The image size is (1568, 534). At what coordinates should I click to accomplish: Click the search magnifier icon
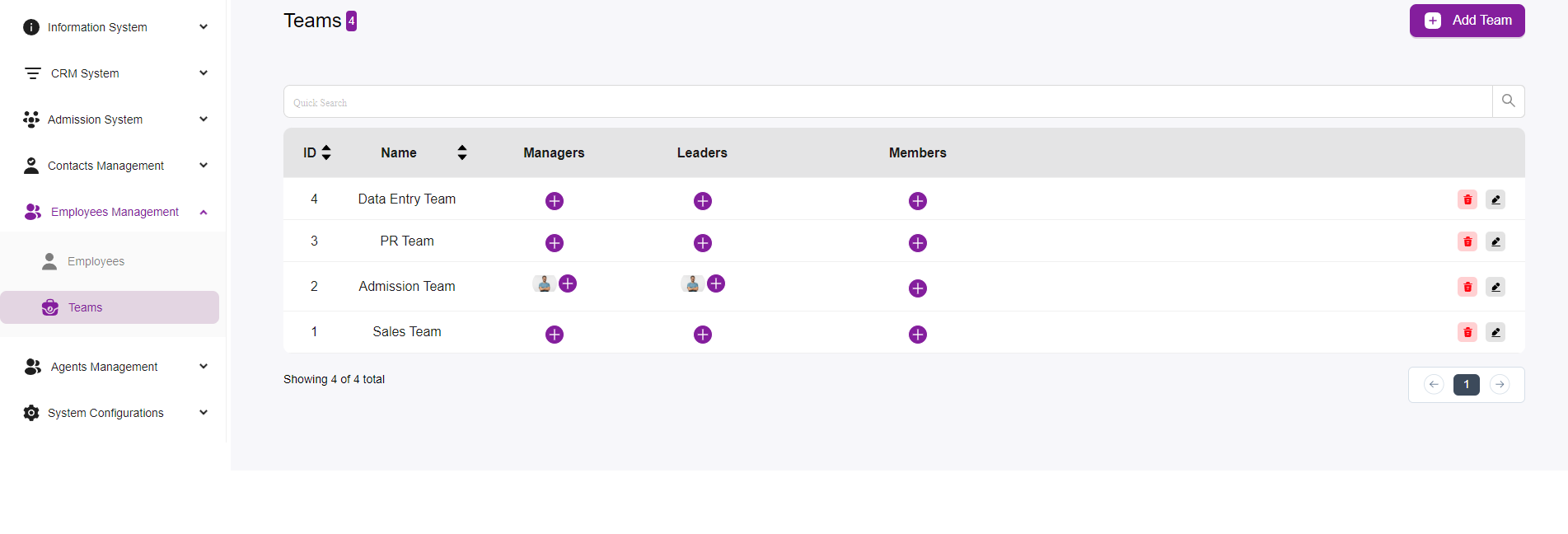(x=1508, y=101)
